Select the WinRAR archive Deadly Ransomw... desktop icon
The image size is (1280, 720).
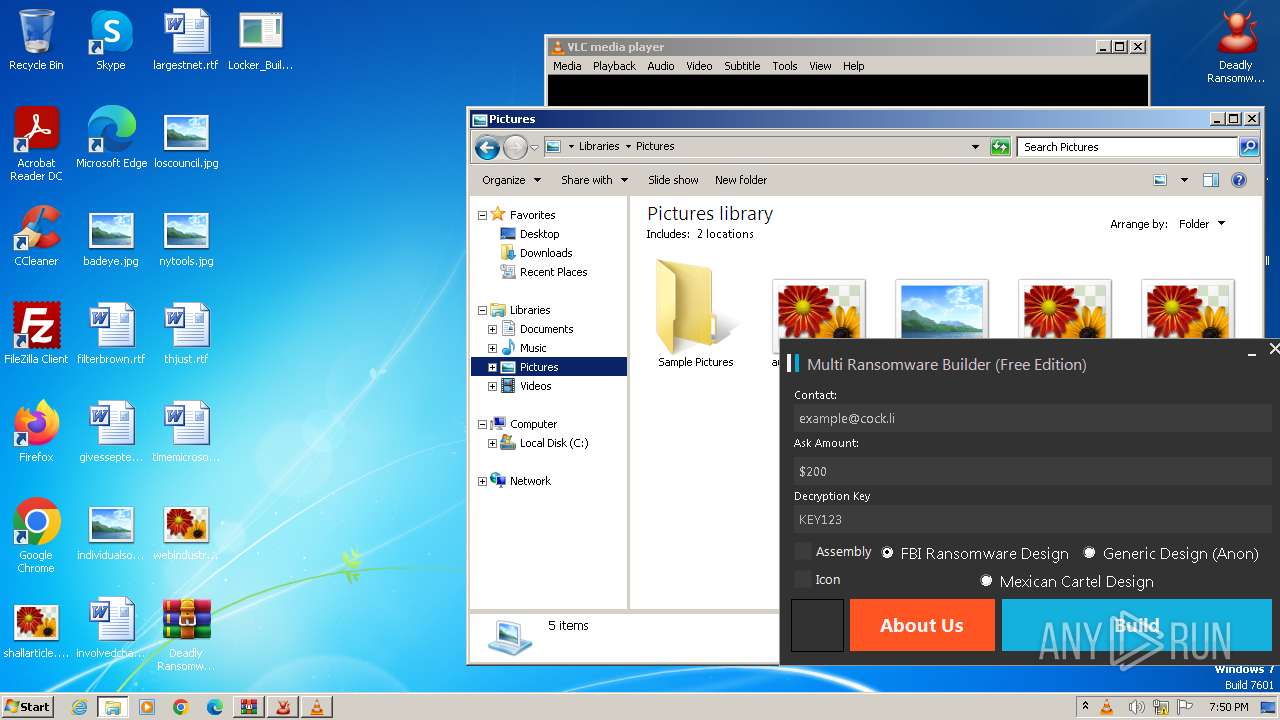[x=186, y=634]
